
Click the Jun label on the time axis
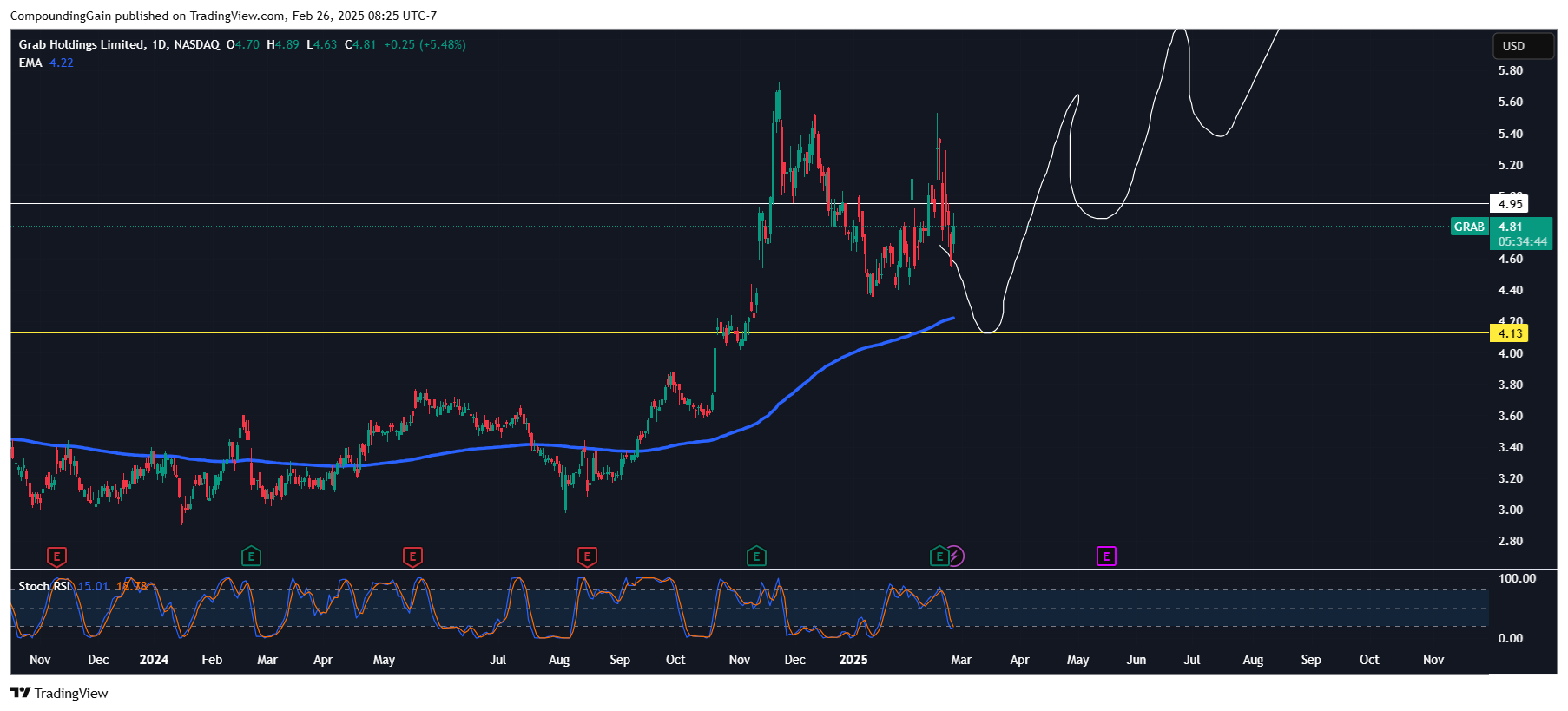pyautogui.click(x=1136, y=660)
